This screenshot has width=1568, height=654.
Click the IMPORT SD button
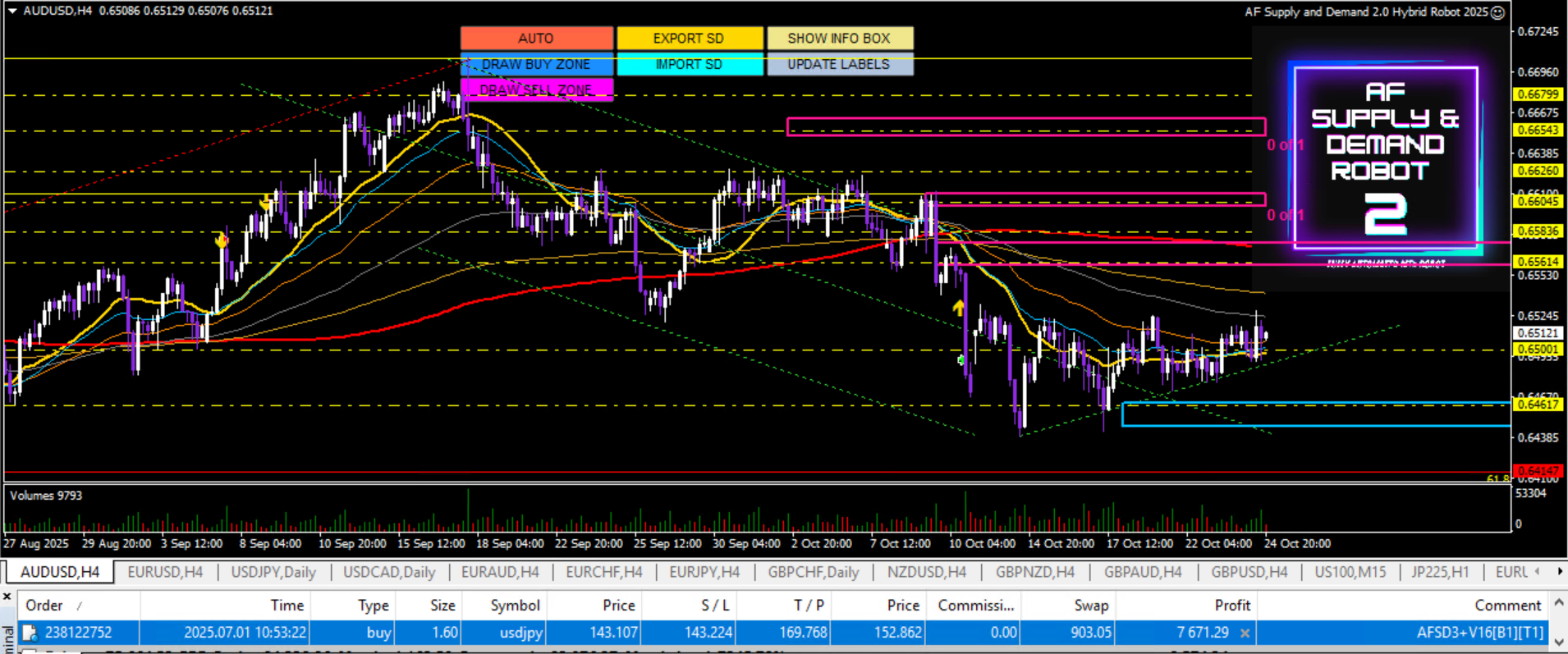click(689, 64)
